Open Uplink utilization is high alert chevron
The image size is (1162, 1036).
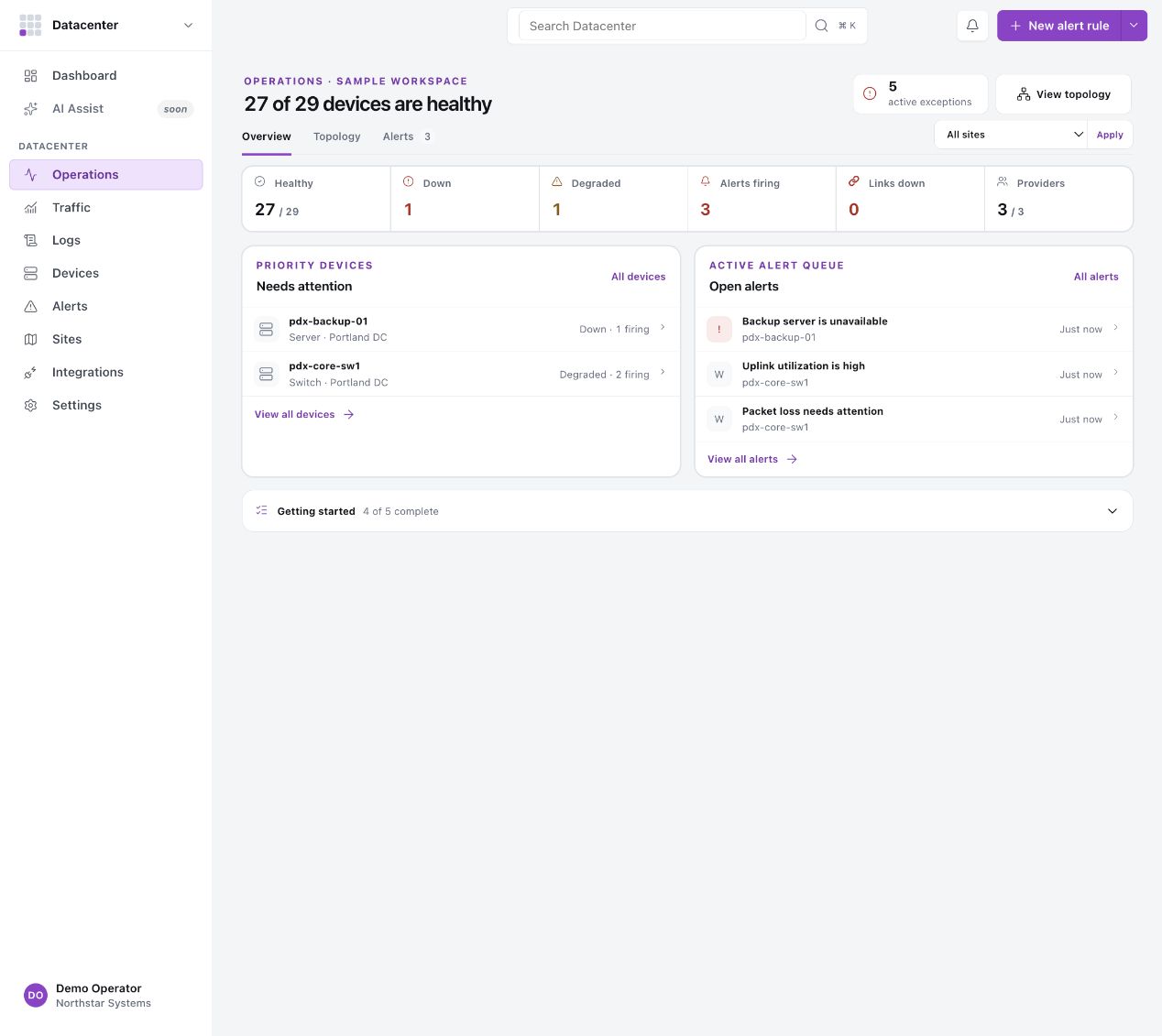click(1115, 372)
